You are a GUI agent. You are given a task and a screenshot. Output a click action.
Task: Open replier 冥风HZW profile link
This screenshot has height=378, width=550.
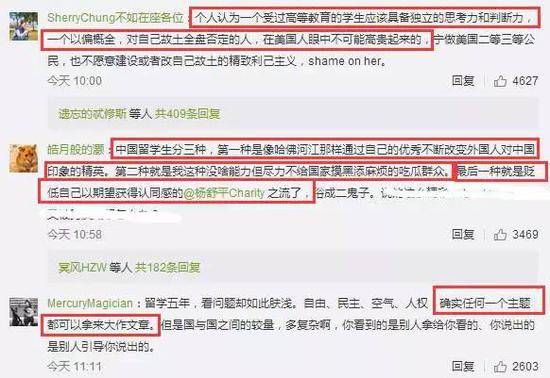82,268
